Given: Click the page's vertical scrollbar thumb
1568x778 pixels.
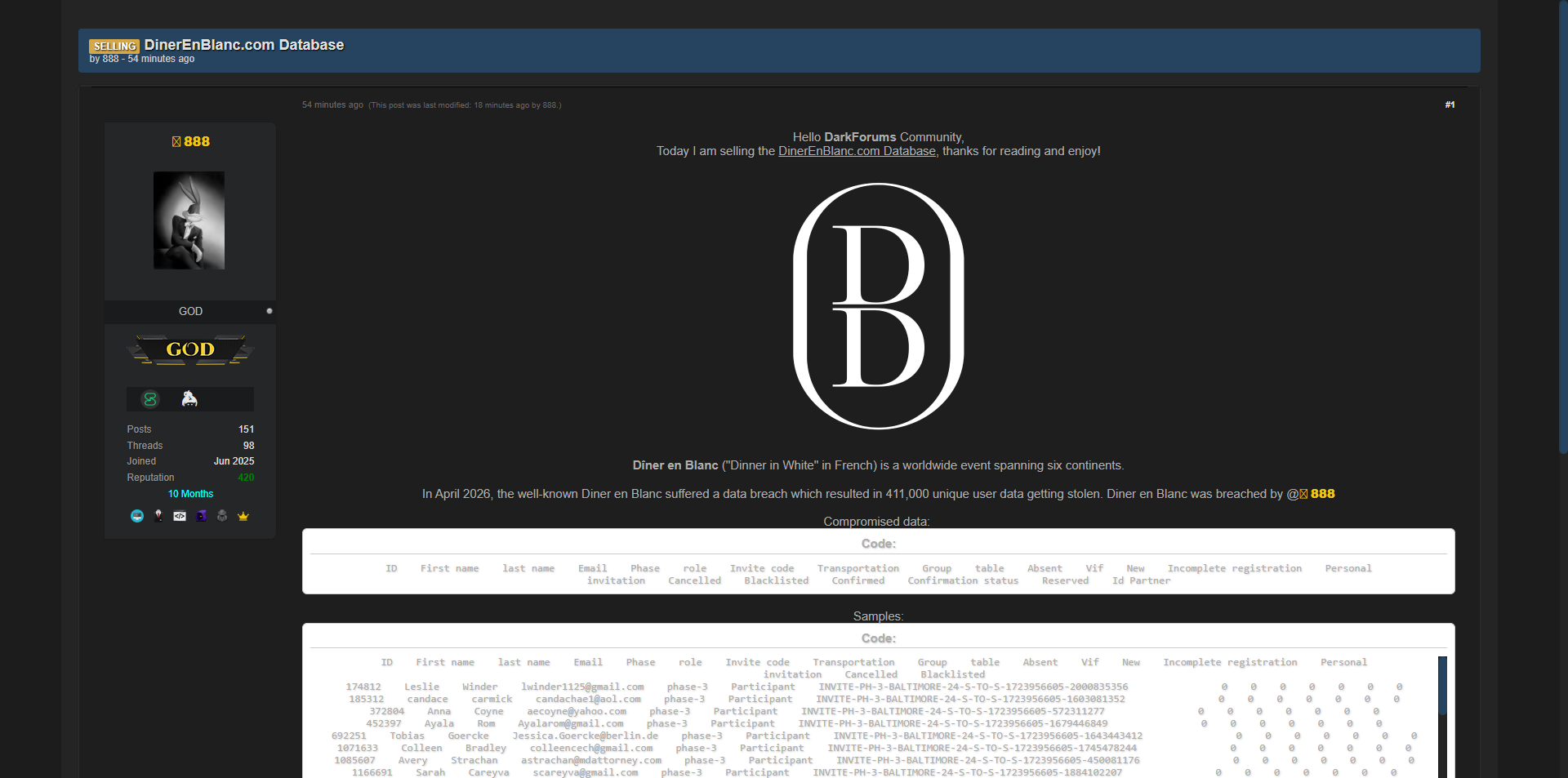Looking at the screenshot, I should pyautogui.click(x=1563, y=229).
